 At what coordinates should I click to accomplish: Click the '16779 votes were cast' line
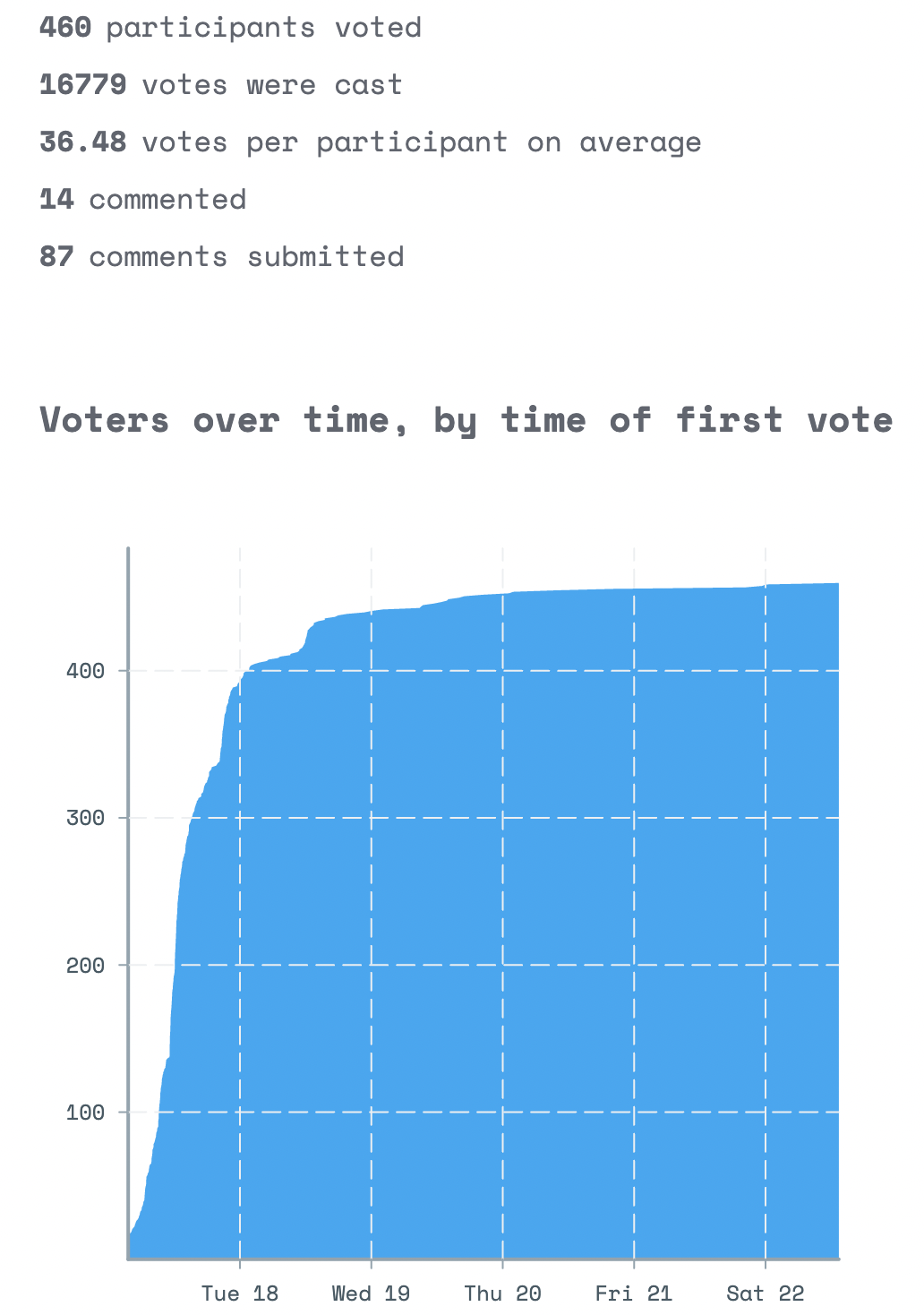point(221,85)
